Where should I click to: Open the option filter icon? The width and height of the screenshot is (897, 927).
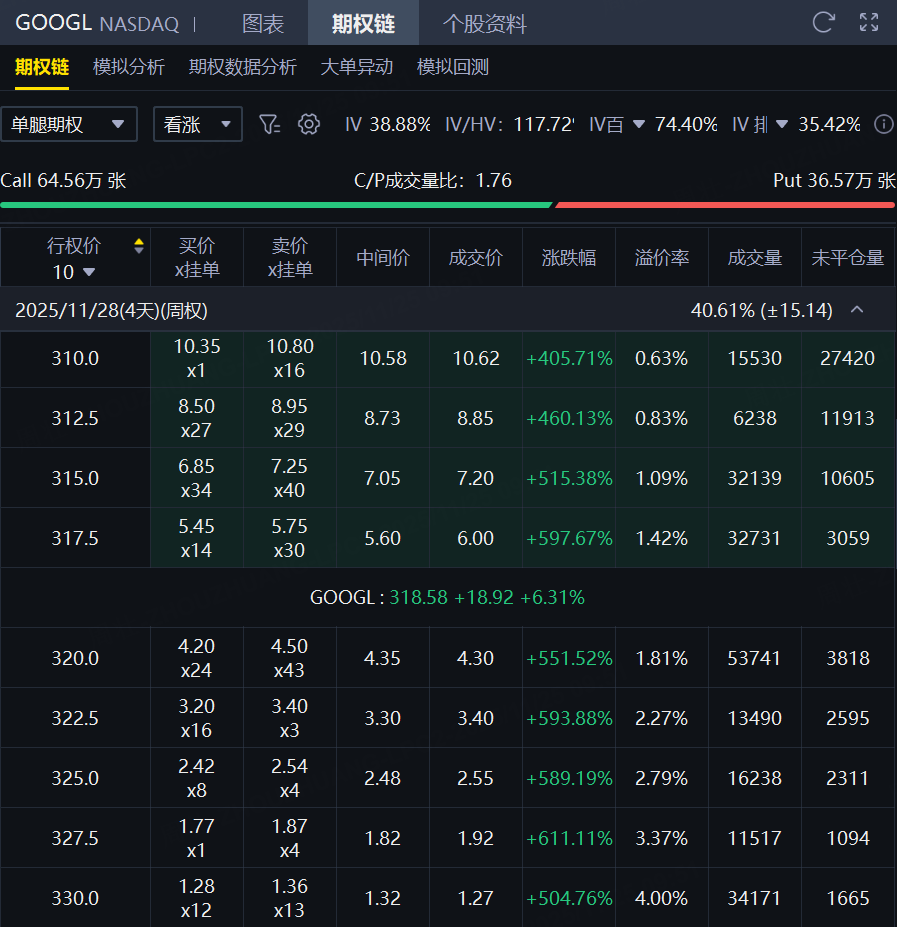point(269,124)
